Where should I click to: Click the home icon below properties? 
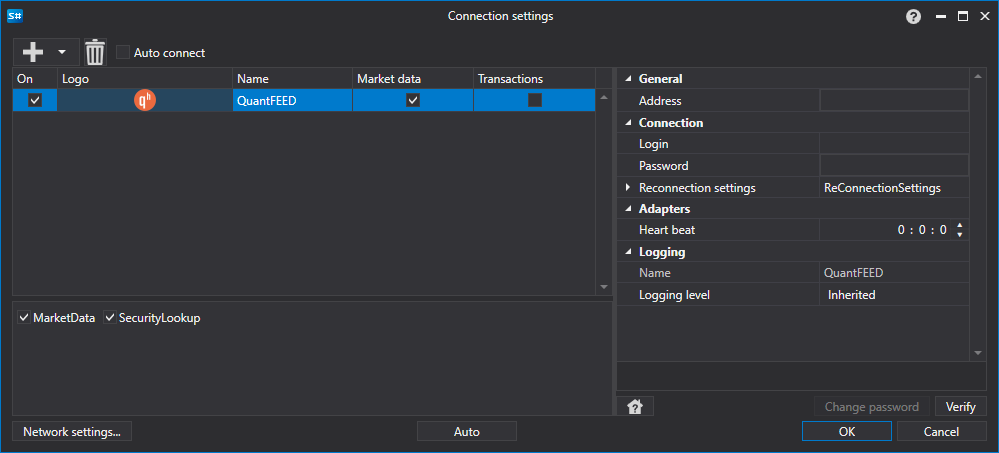(x=635, y=406)
